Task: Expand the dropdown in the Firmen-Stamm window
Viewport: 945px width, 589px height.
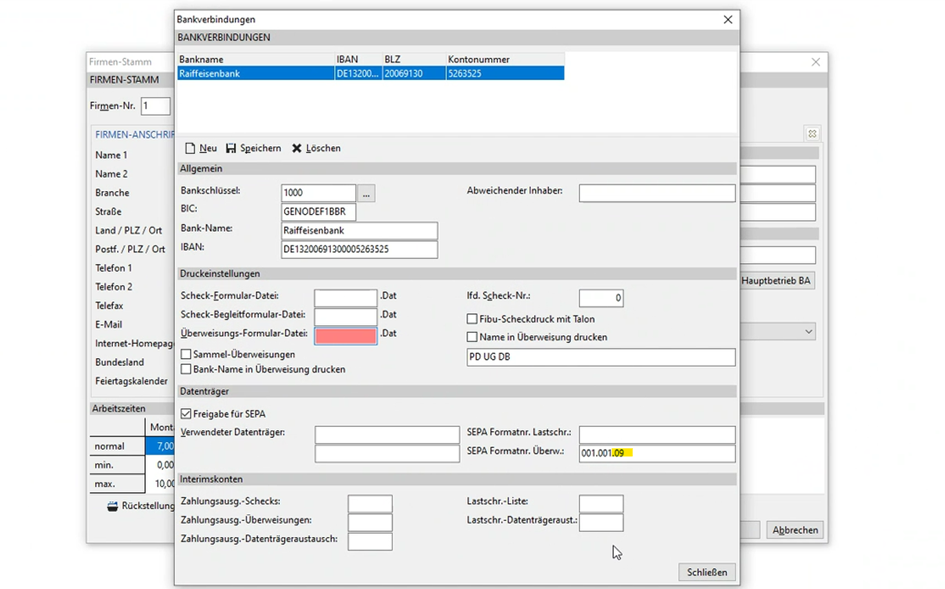Action: tap(808, 331)
